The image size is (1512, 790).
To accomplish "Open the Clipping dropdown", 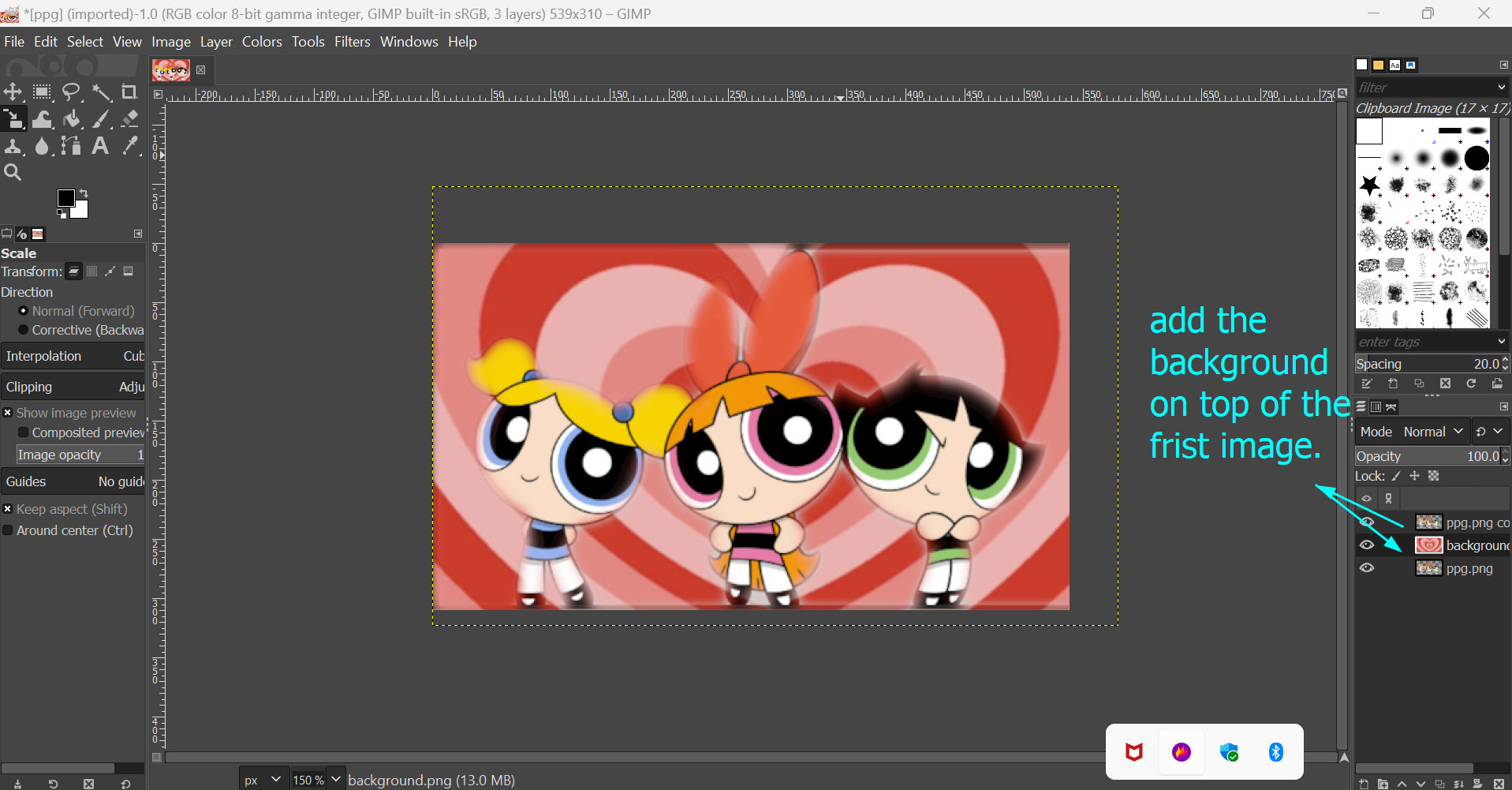I will pyautogui.click(x=73, y=387).
